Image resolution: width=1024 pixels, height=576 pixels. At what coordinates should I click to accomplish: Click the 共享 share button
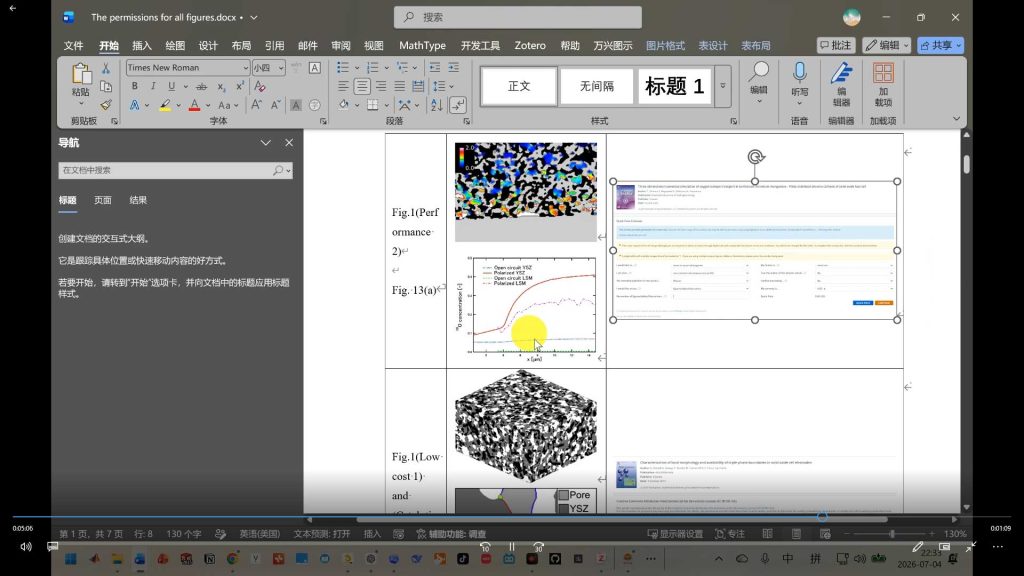(x=940, y=45)
